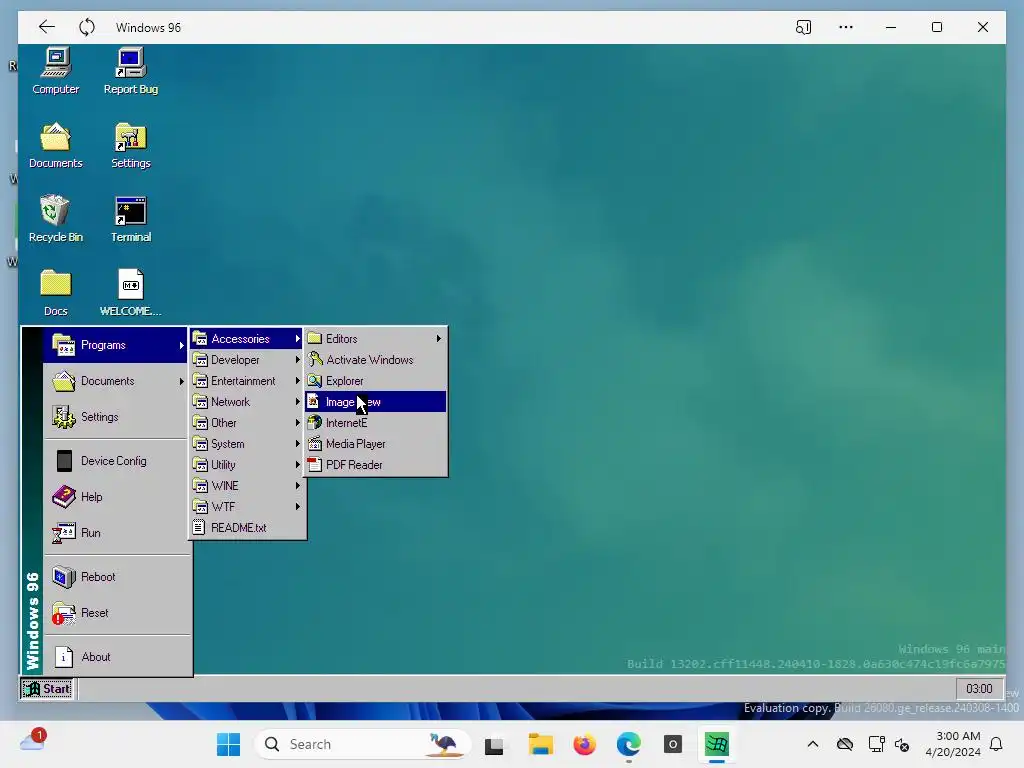Launch PDF Reader from Accessories
Viewport: 1024px width, 768px height.
376,464
